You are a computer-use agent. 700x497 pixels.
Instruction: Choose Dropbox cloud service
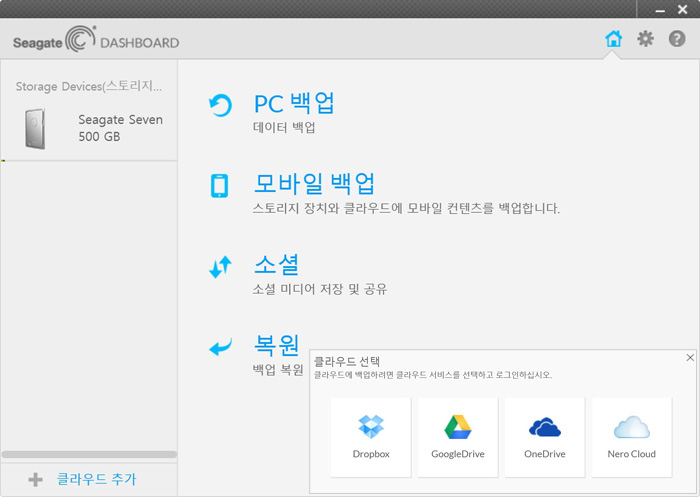click(x=371, y=437)
